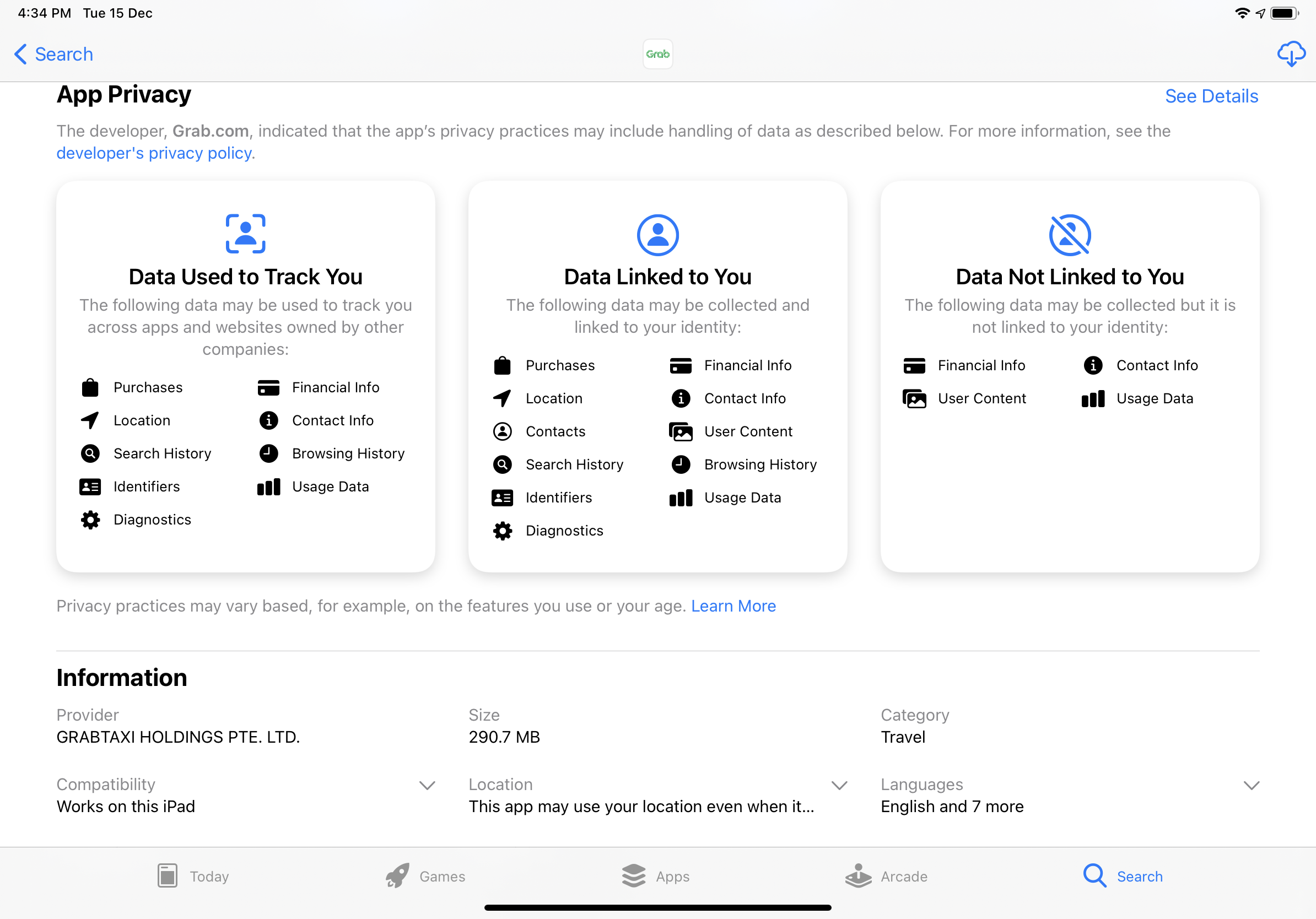Open See Details for App Privacy
The image size is (1316, 919).
pyautogui.click(x=1211, y=96)
